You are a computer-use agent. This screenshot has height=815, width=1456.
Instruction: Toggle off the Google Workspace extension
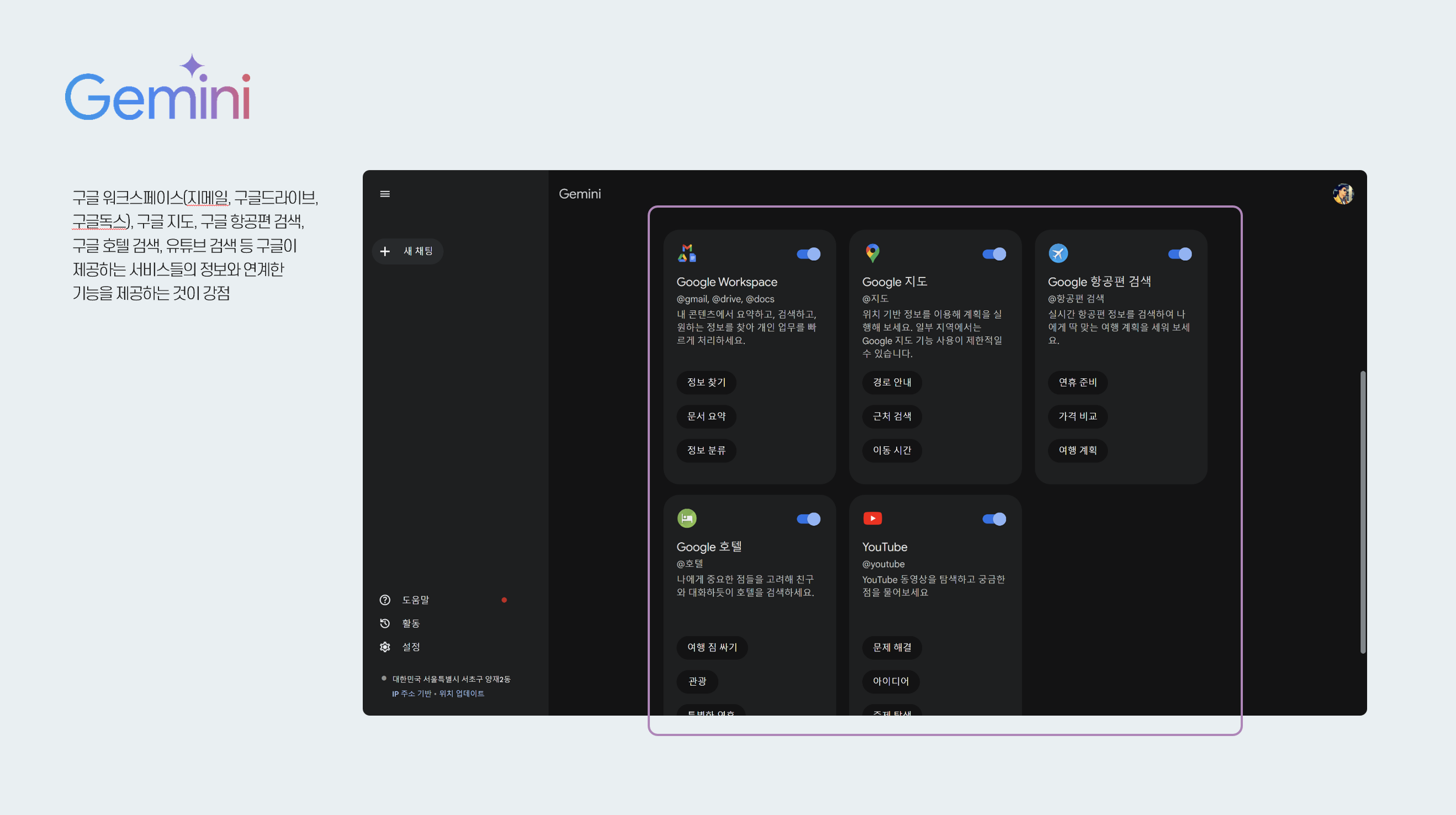[808, 254]
